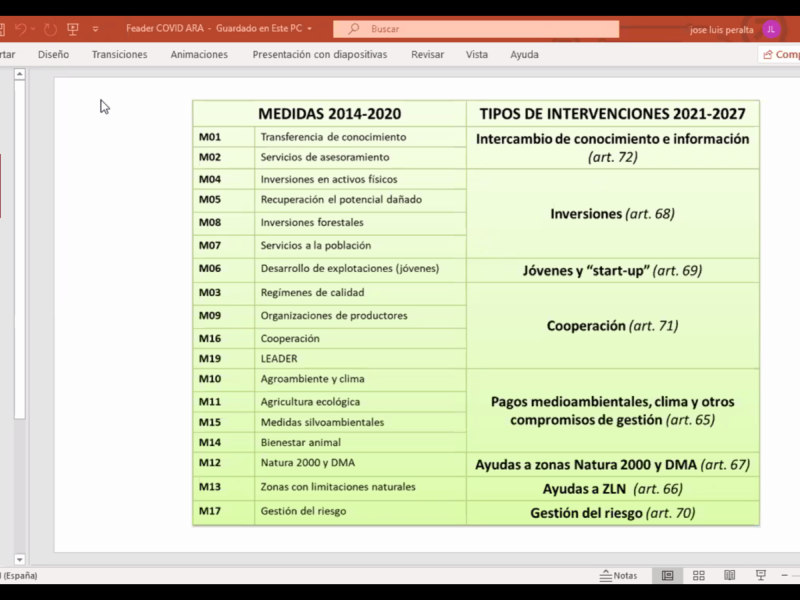This screenshot has height=600, width=800.
Task: Click Regímenes de calidad cell
Action: click(360, 293)
